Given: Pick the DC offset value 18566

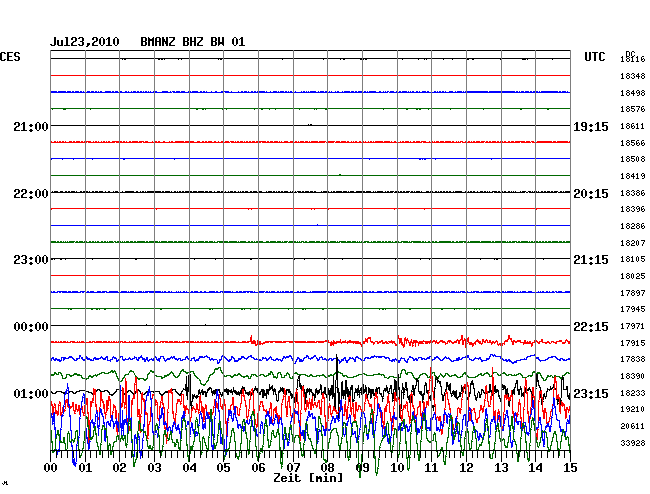Looking at the screenshot, I should click(x=633, y=143).
